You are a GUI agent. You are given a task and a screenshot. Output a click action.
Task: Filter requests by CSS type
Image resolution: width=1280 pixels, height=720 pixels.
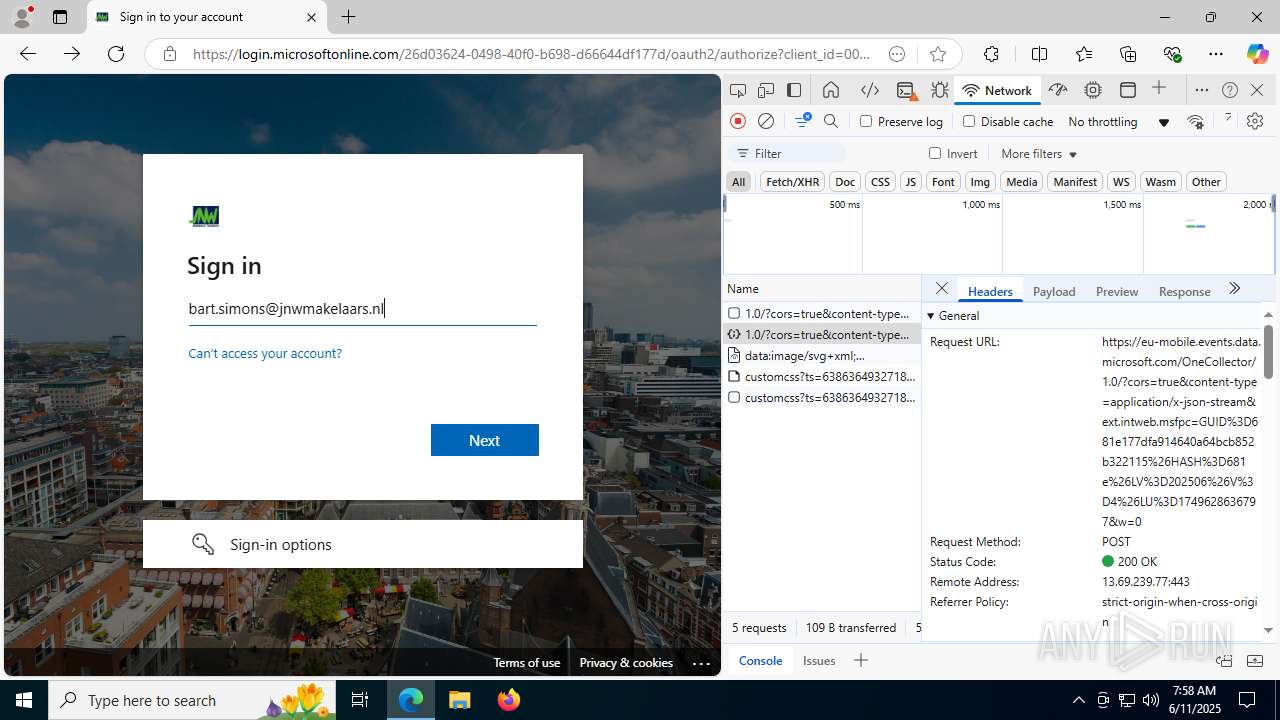click(880, 181)
